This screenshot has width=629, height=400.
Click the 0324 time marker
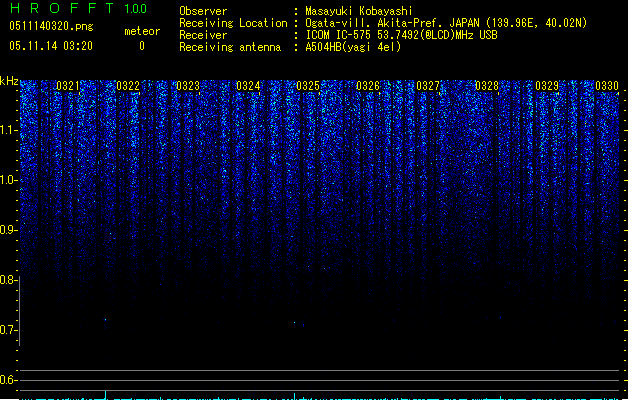coord(248,86)
